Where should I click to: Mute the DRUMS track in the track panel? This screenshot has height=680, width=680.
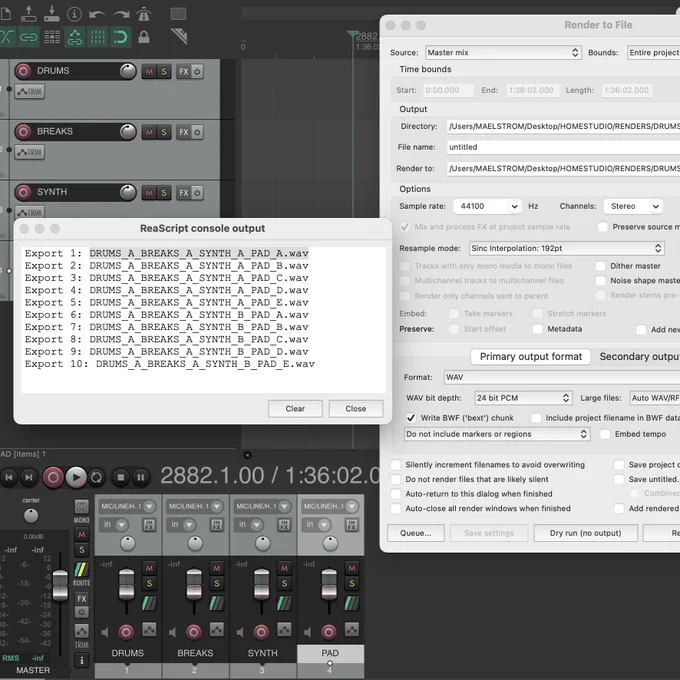coord(149,72)
